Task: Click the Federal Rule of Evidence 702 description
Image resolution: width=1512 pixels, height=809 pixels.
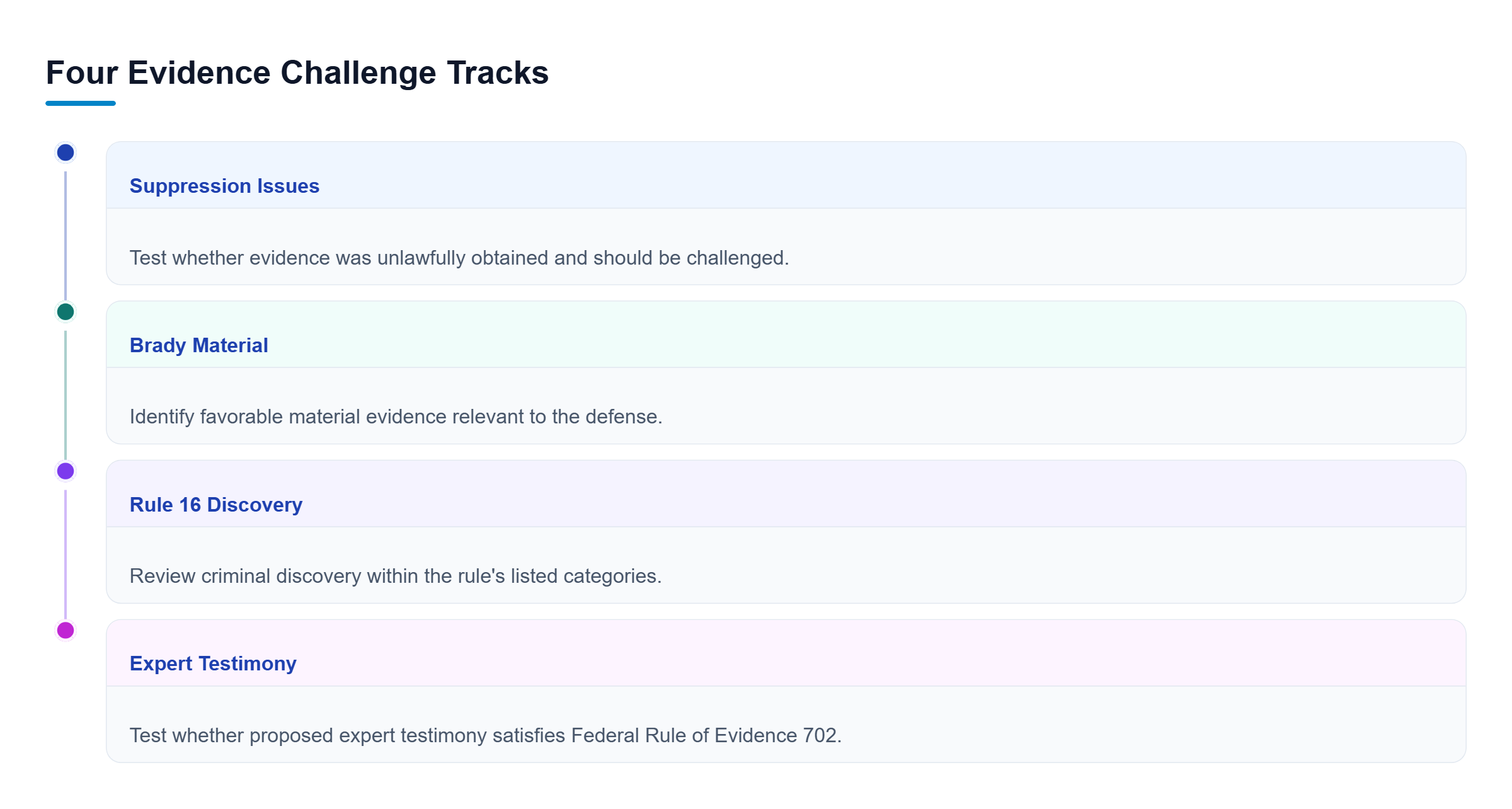Action: (x=486, y=735)
